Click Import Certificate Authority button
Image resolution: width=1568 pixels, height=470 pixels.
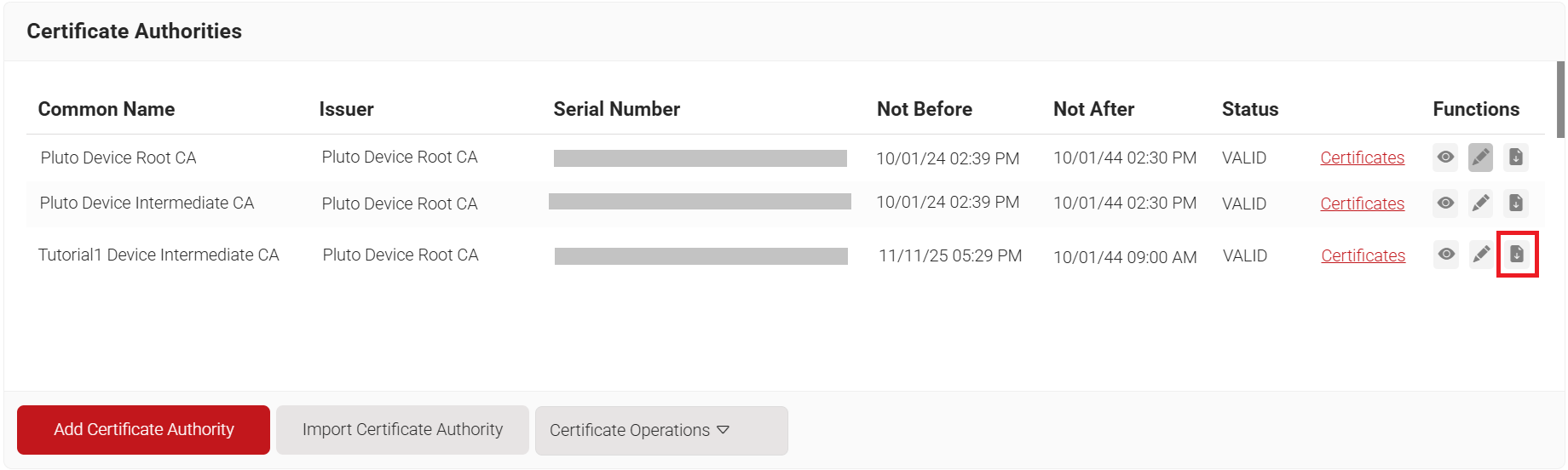click(x=402, y=430)
